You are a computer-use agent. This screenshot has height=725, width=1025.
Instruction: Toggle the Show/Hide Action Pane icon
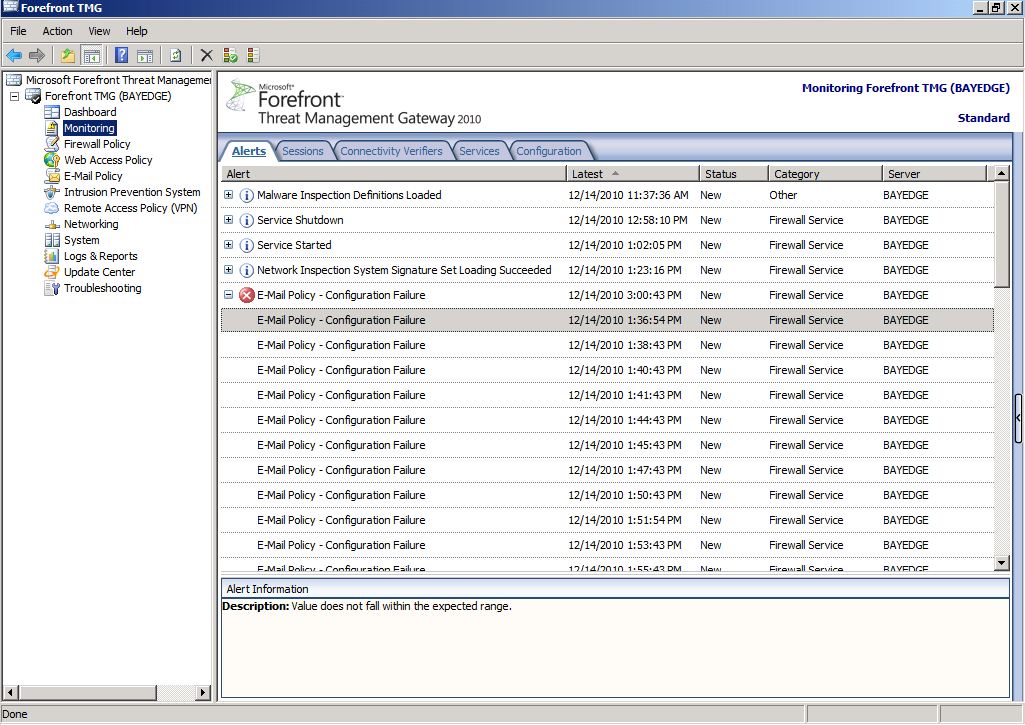[x=145, y=56]
